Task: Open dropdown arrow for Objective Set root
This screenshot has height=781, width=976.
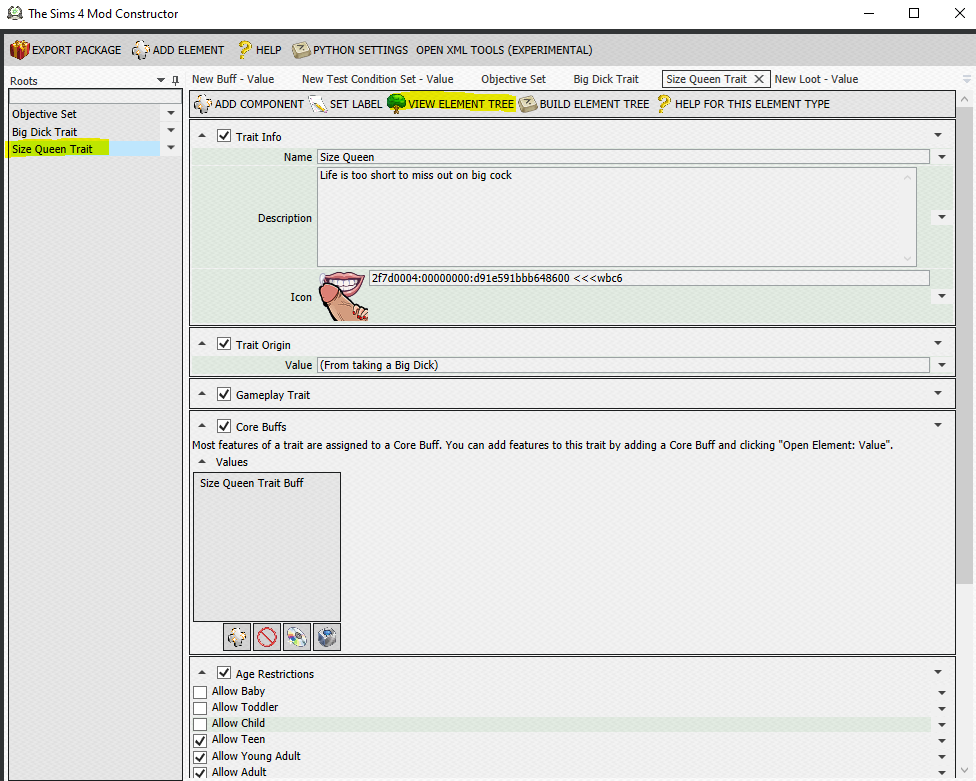Action: click(171, 113)
